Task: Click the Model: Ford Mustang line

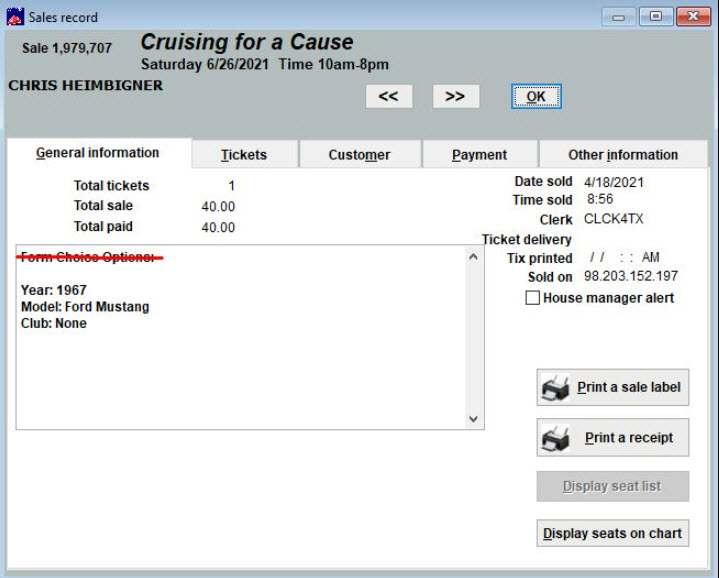Action: (85, 307)
